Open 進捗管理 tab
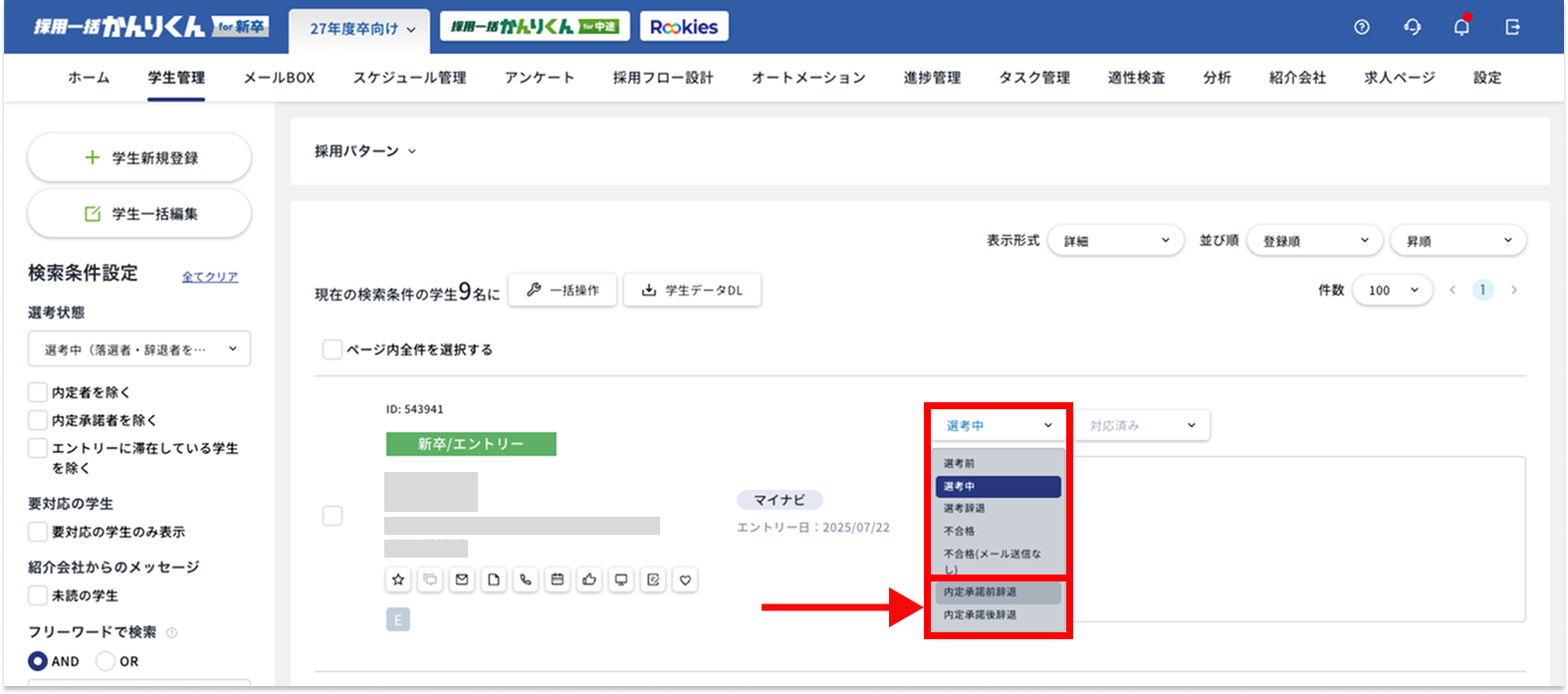The image size is (1568, 694). click(x=932, y=78)
